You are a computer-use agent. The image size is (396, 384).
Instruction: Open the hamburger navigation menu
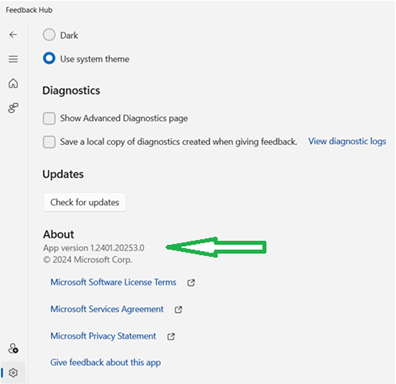coord(13,59)
